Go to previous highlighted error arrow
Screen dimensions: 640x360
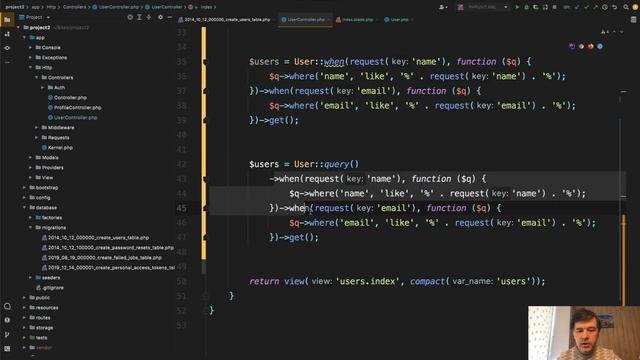[614, 31]
